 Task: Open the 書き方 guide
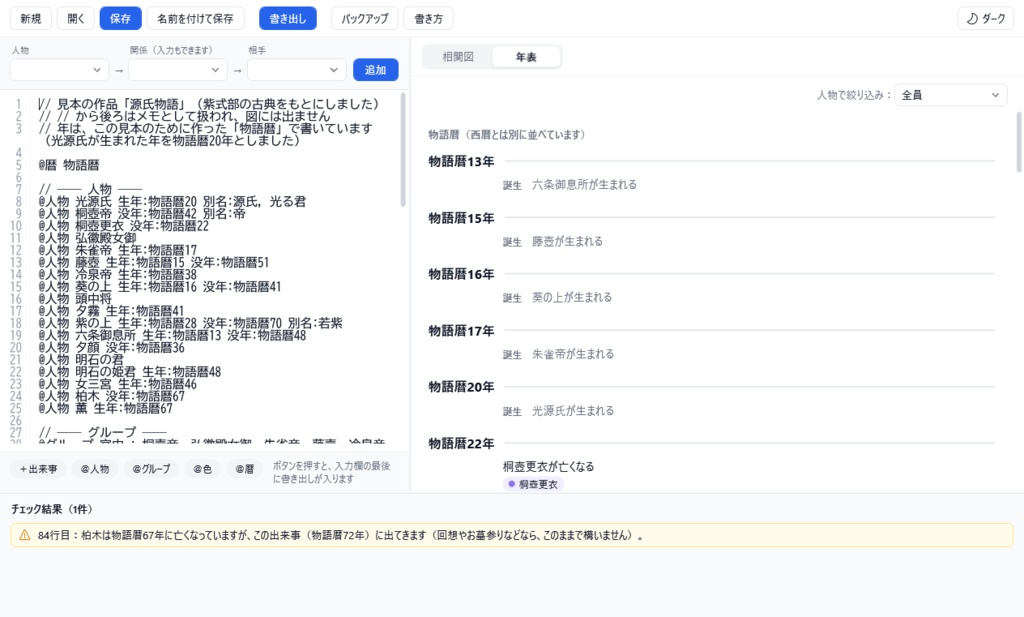pos(428,18)
